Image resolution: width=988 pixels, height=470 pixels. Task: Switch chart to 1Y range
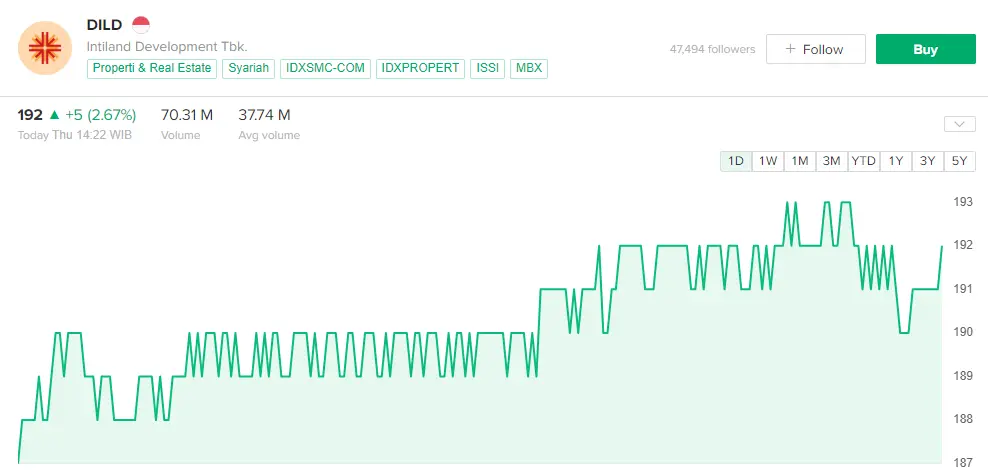896,161
